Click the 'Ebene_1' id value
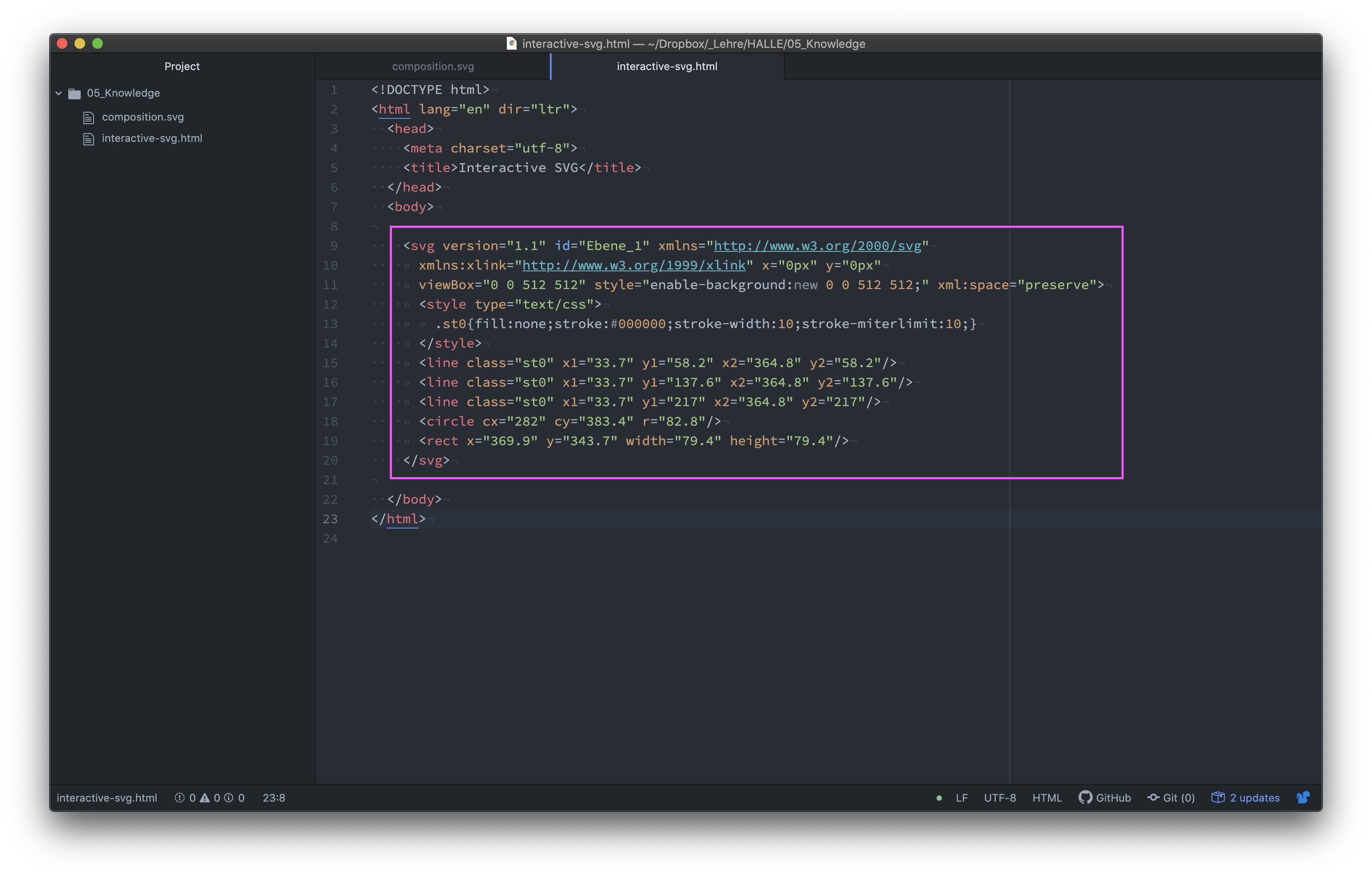This screenshot has width=1372, height=877. tap(614, 246)
